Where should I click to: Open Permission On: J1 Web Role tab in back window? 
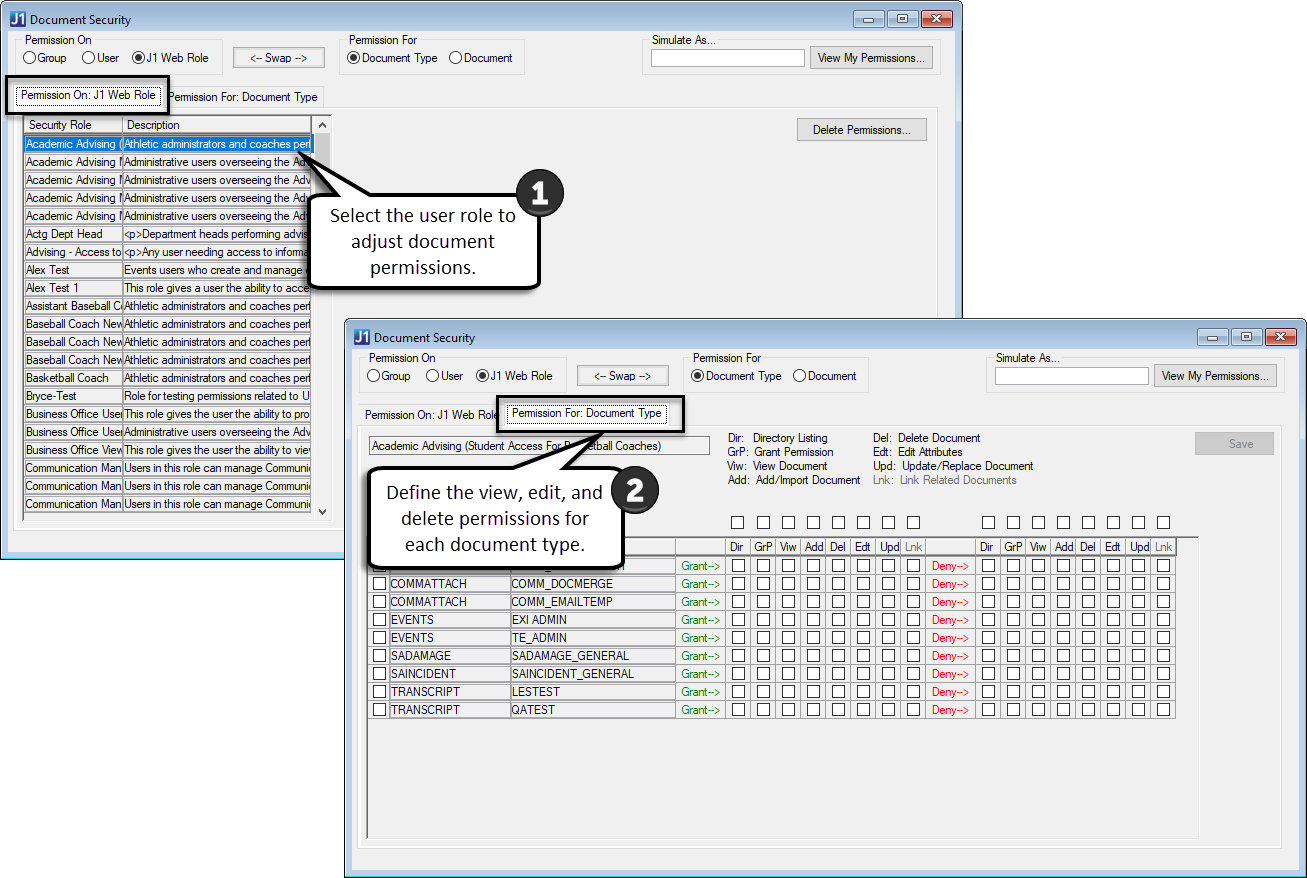(88, 95)
